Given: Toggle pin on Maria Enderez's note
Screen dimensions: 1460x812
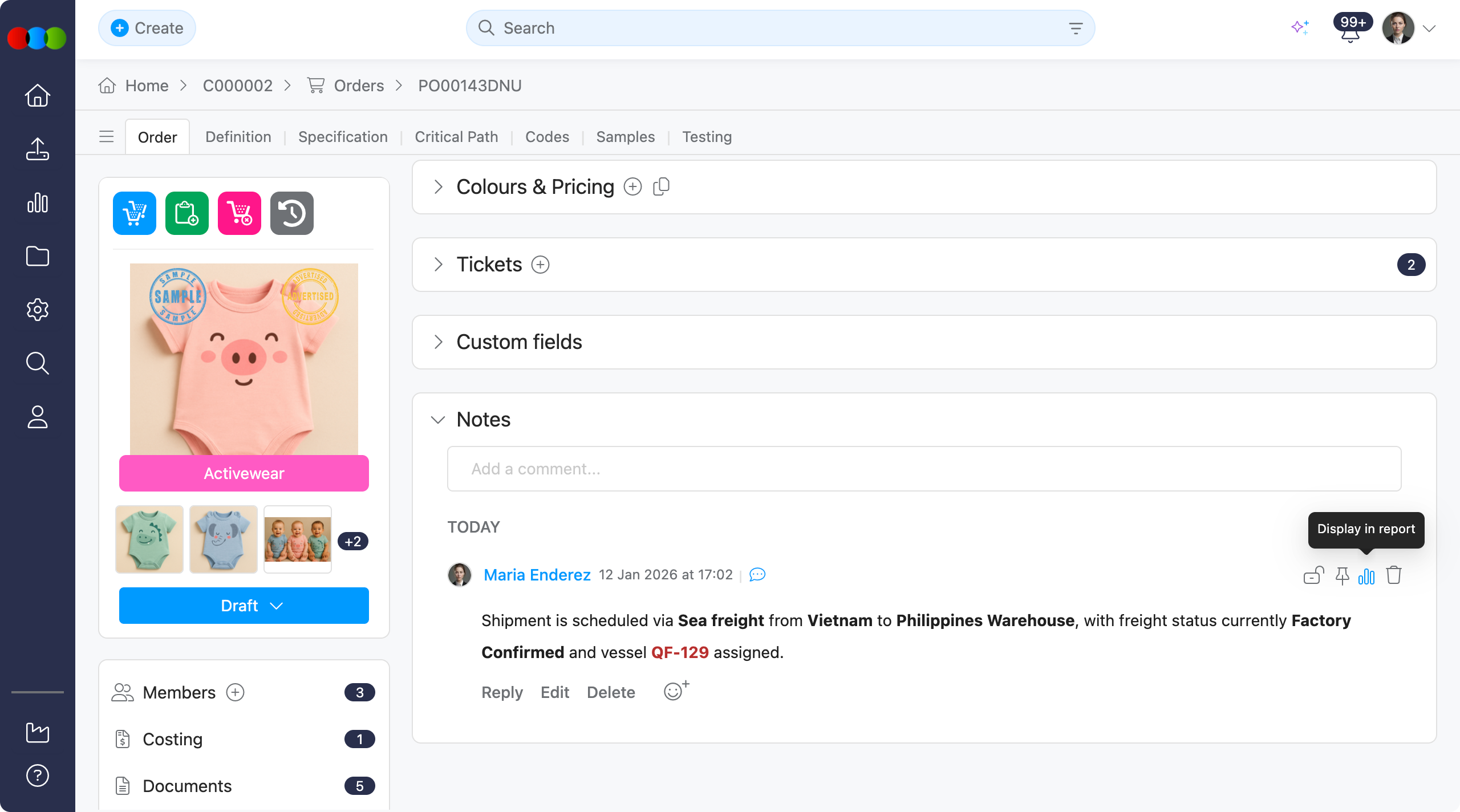Looking at the screenshot, I should click(x=1342, y=576).
